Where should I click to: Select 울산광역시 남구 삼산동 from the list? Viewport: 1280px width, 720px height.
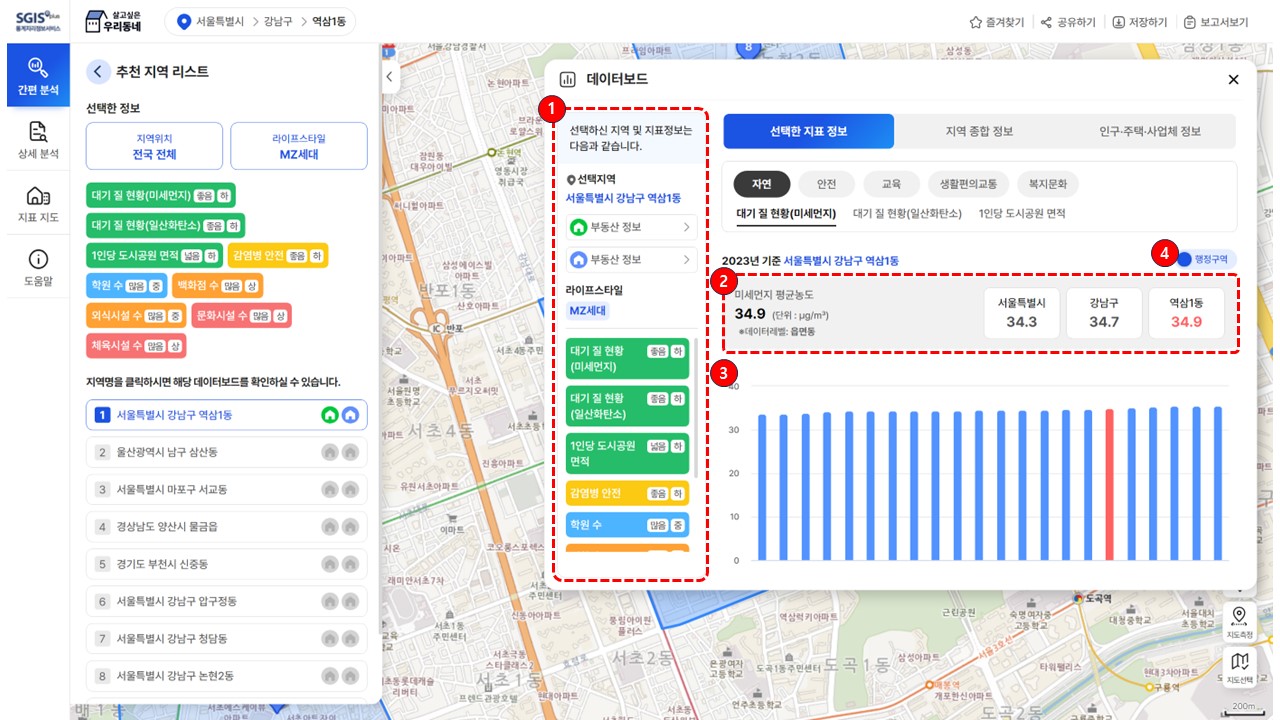pos(226,452)
